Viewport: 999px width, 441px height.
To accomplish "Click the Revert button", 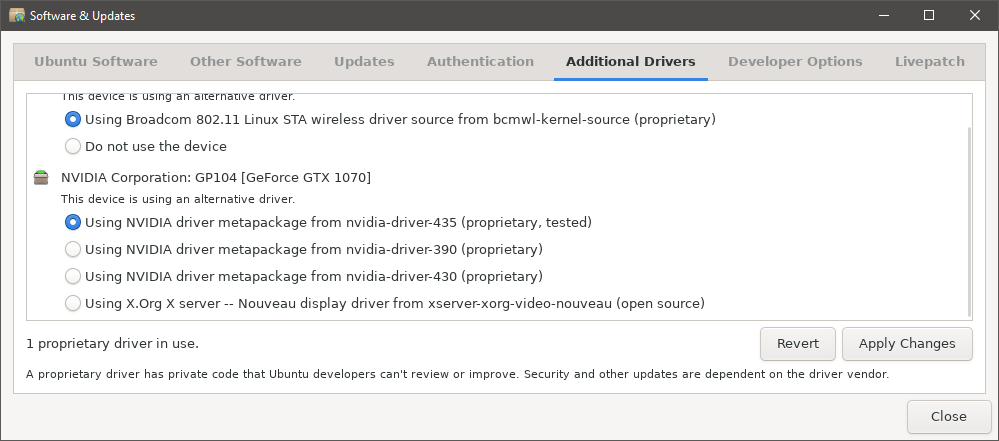I will coord(798,344).
